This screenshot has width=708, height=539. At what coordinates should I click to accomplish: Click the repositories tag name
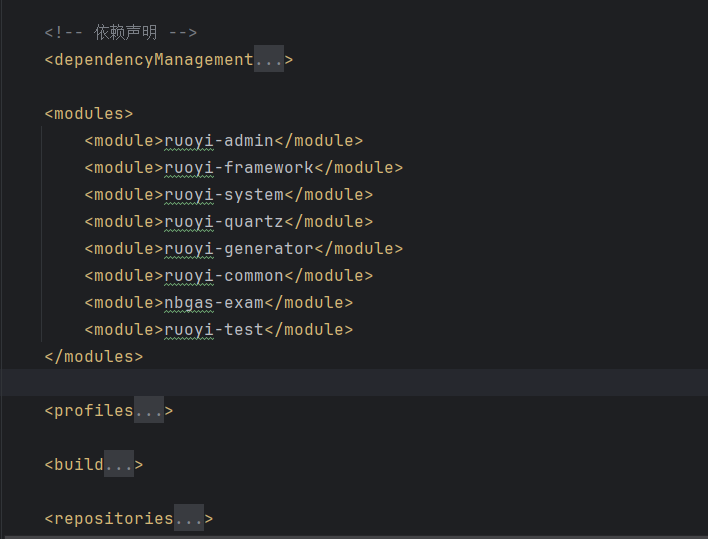[x=114, y=519]
